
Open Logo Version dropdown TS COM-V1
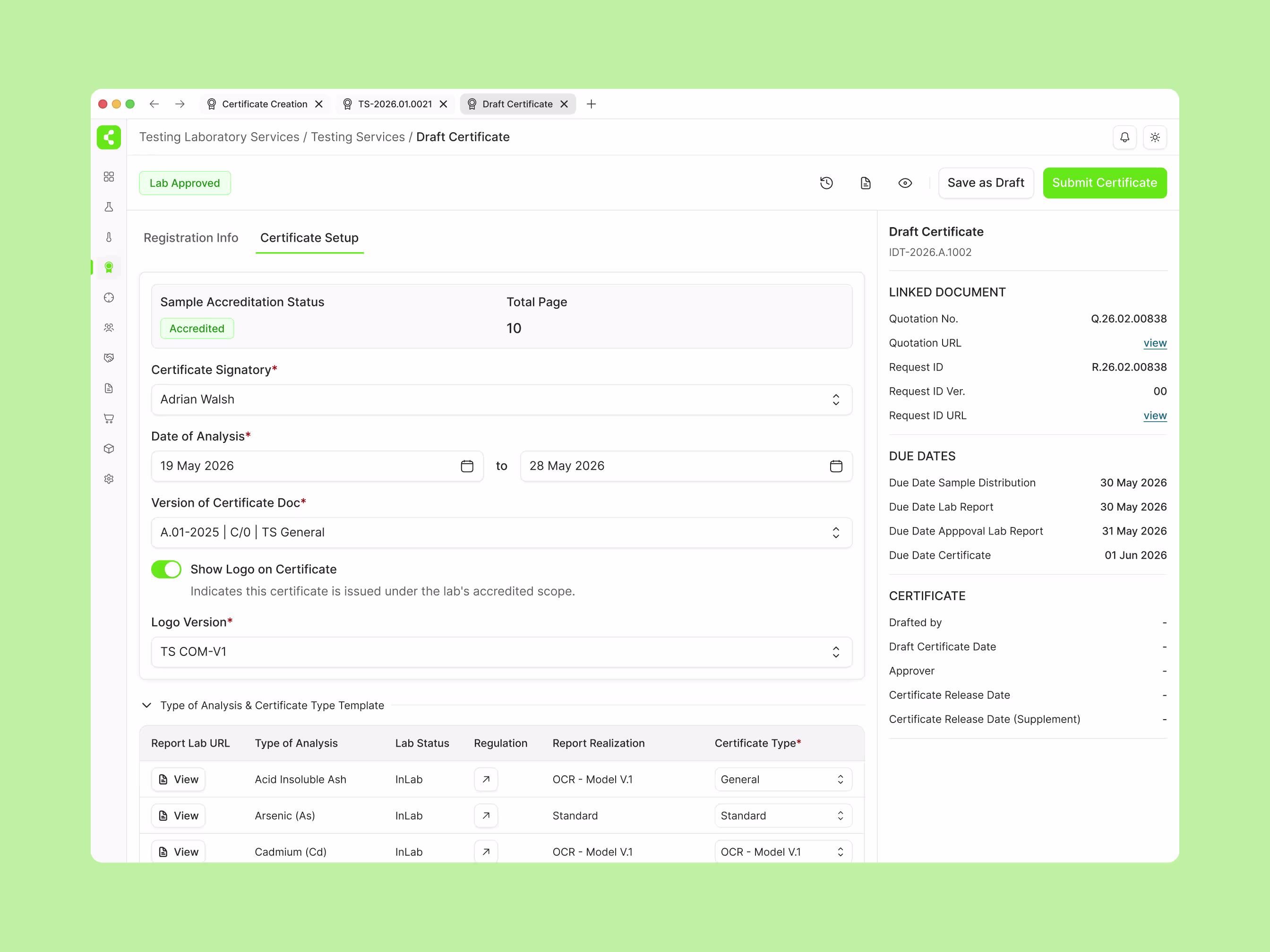tap(501, 652)
